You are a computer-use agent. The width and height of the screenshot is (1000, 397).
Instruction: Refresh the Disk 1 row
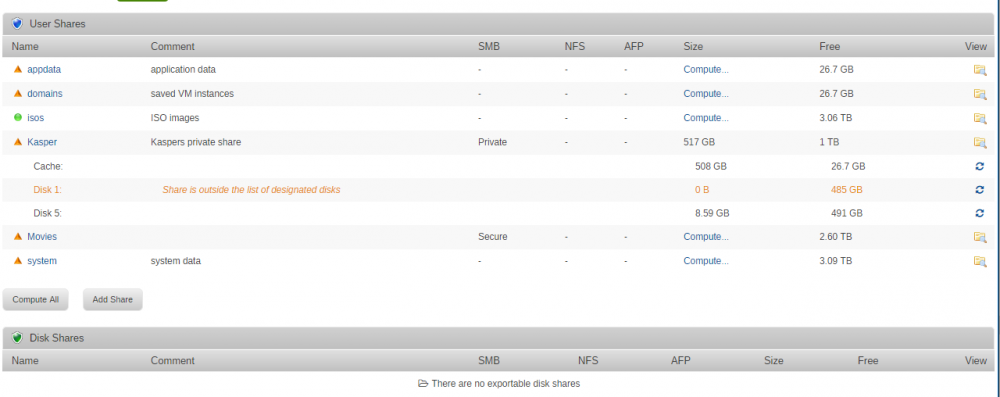(x=980, y=190)
